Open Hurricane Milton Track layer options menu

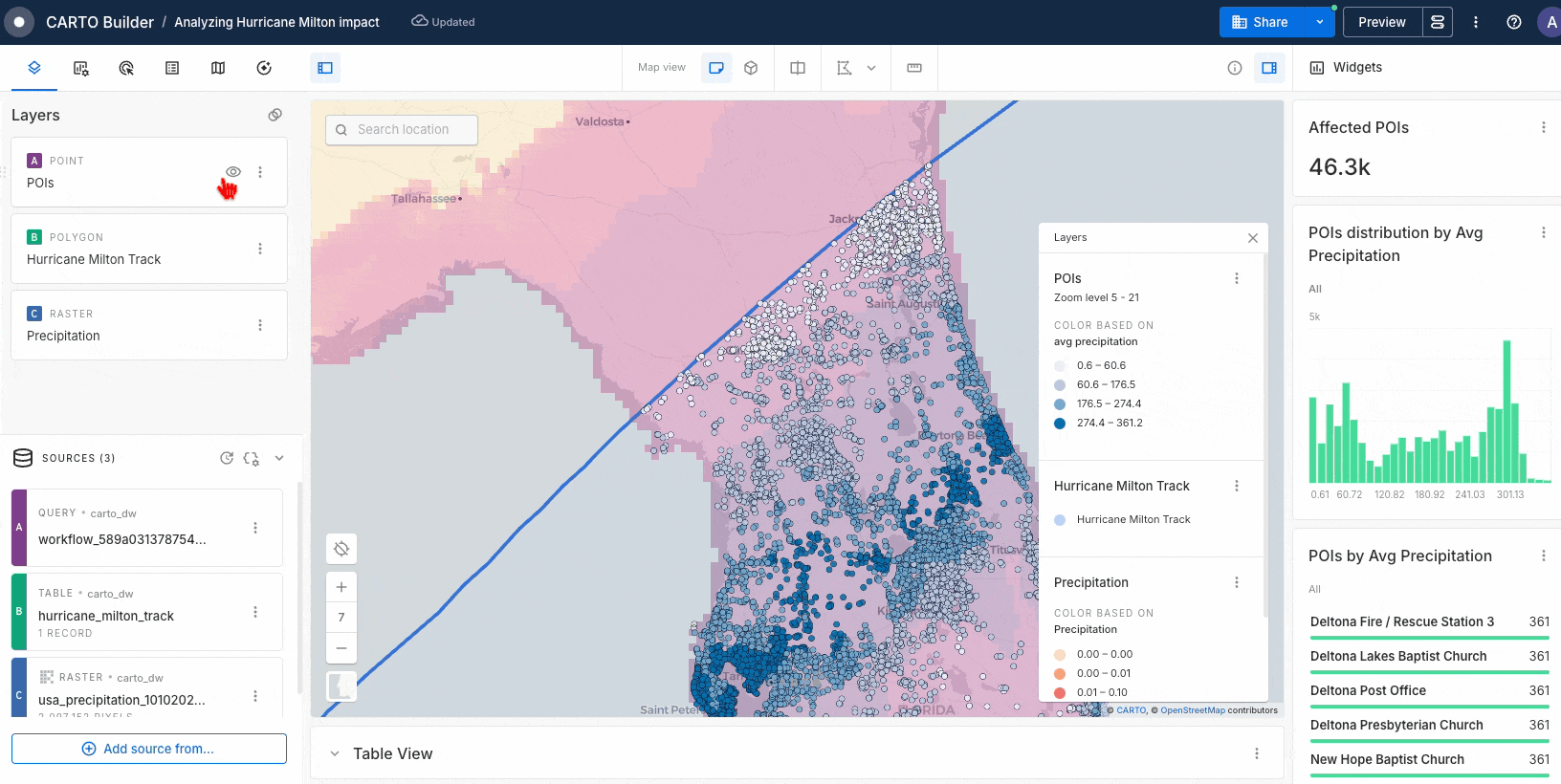[x=260, y=249]
